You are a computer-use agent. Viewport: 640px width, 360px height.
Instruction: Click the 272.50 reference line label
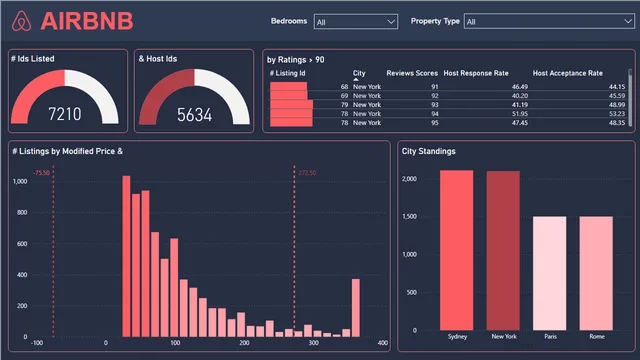pos(307,173)
